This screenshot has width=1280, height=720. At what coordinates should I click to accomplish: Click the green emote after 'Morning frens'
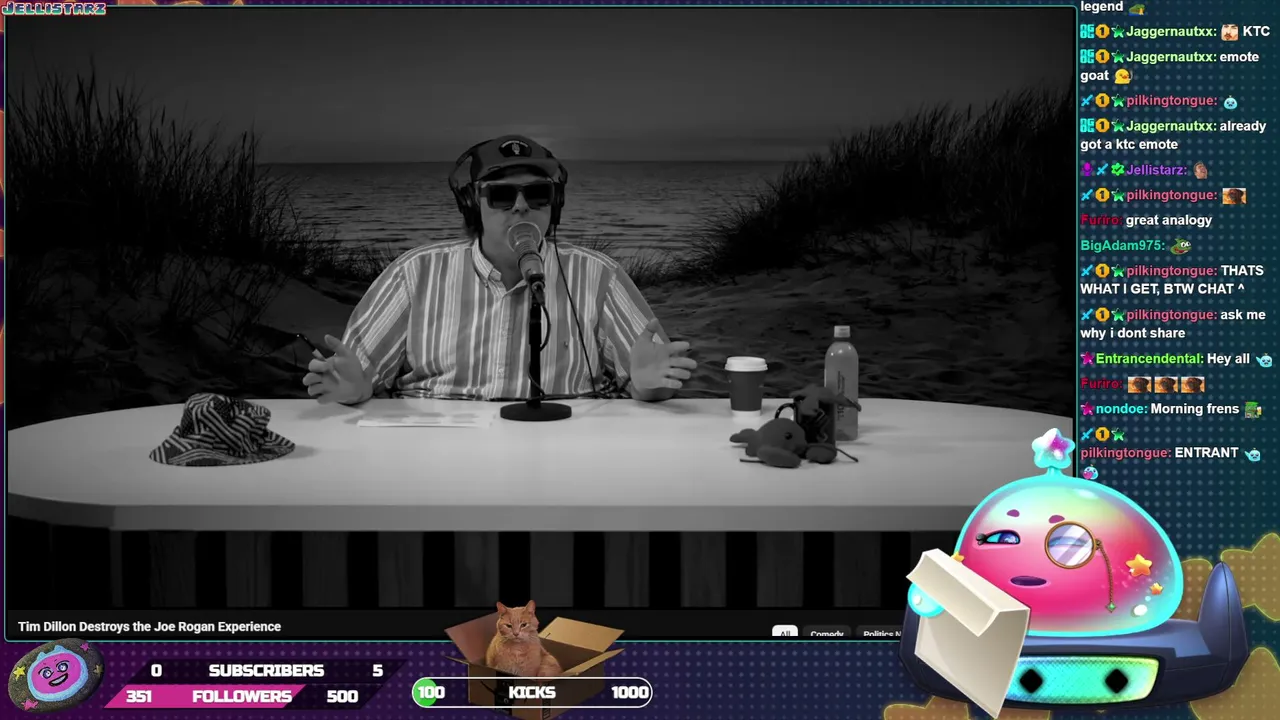1253,409
